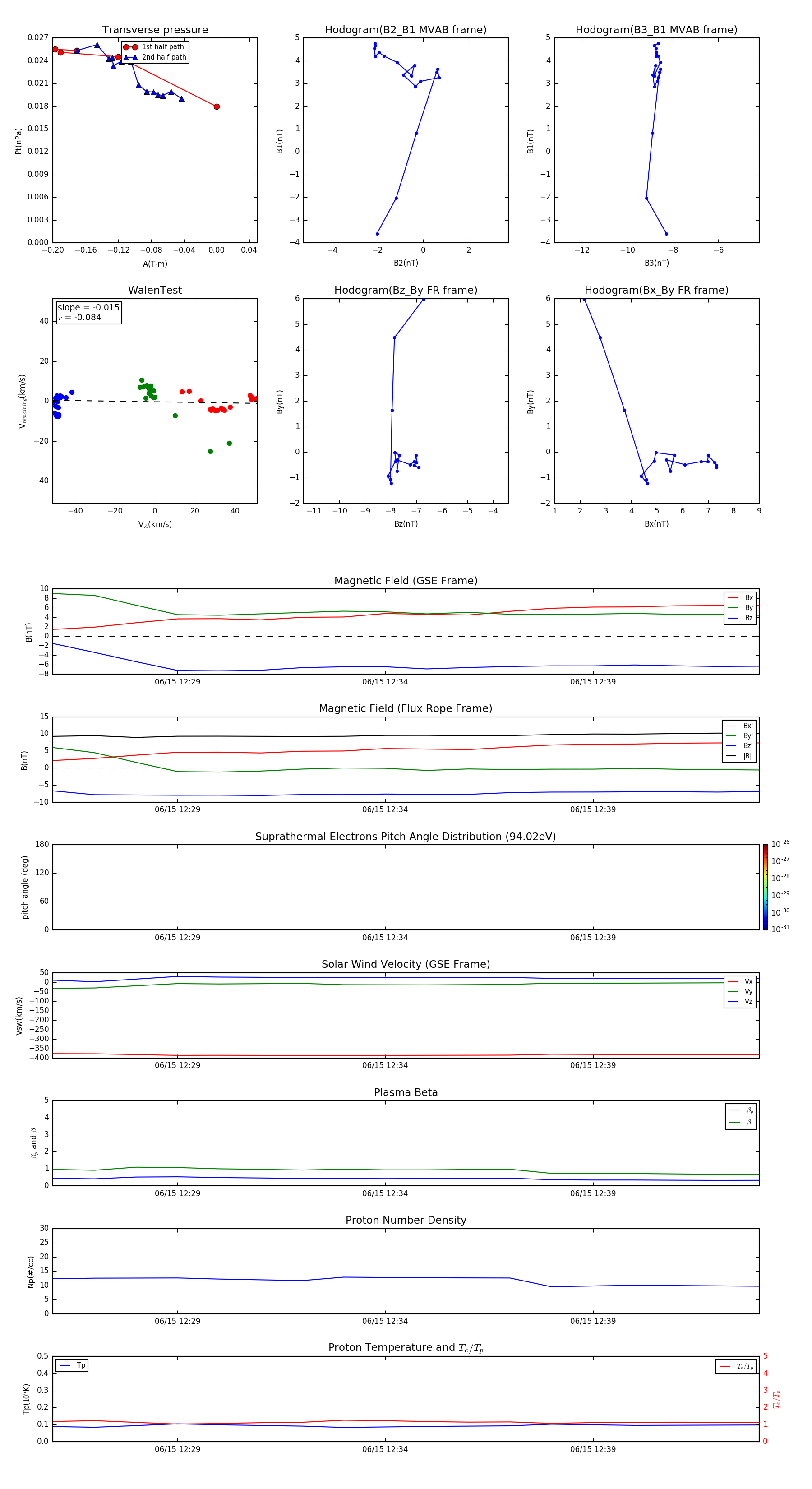Select the lowest green outlier in WalenTest plot
The image size is (812, 1489).
coord(210,452)
